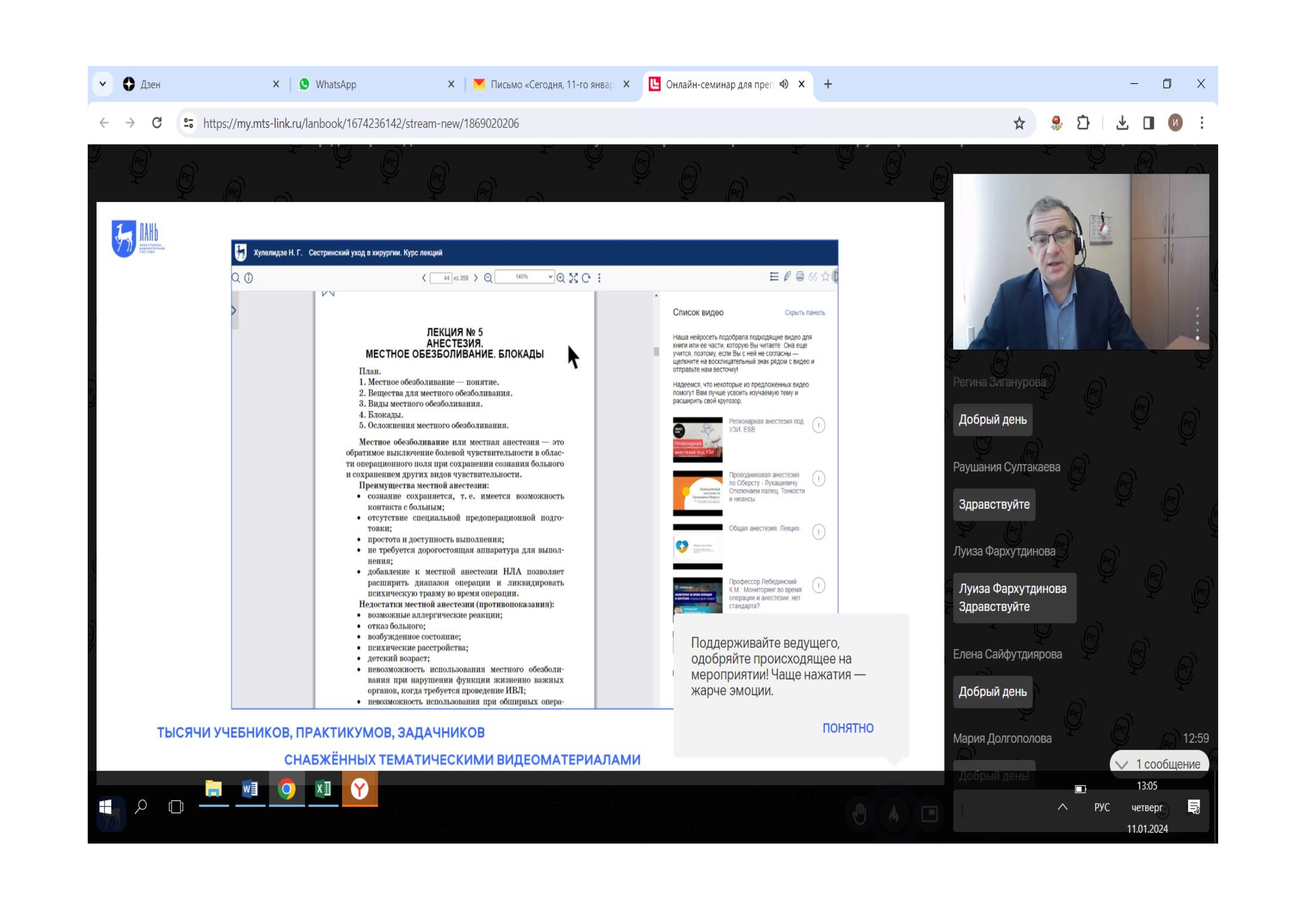1307x924 pixels.
Task: Expand the tab search chevron
Action: [102, 84]
